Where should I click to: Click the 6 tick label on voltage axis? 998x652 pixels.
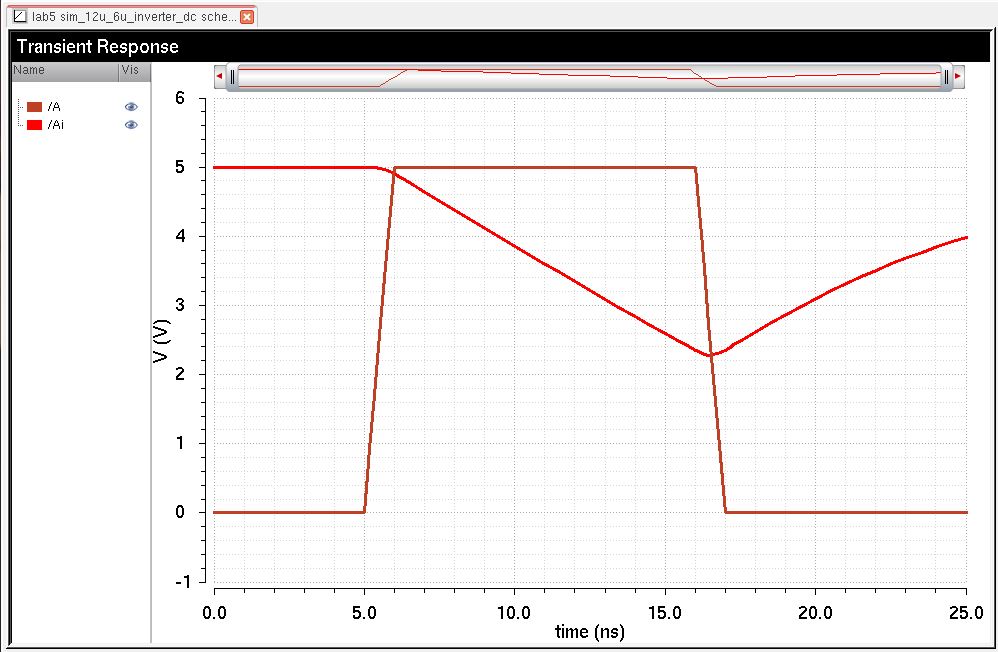click(x=180, y=98)
